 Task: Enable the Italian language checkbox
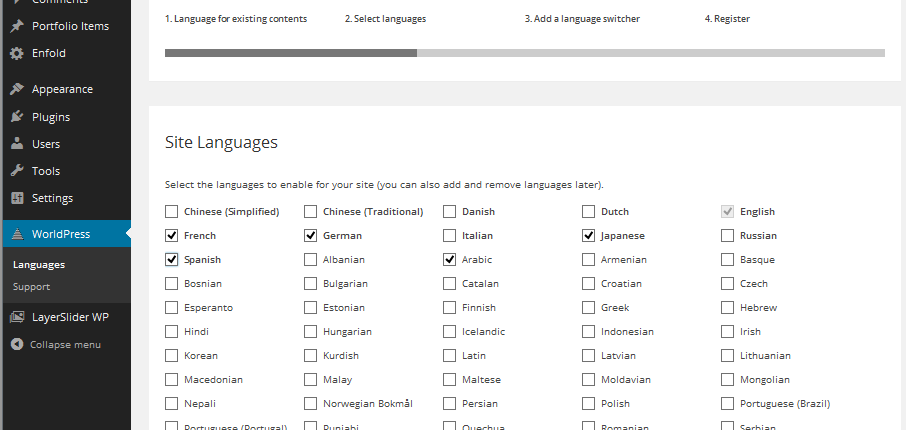point(449,235)
